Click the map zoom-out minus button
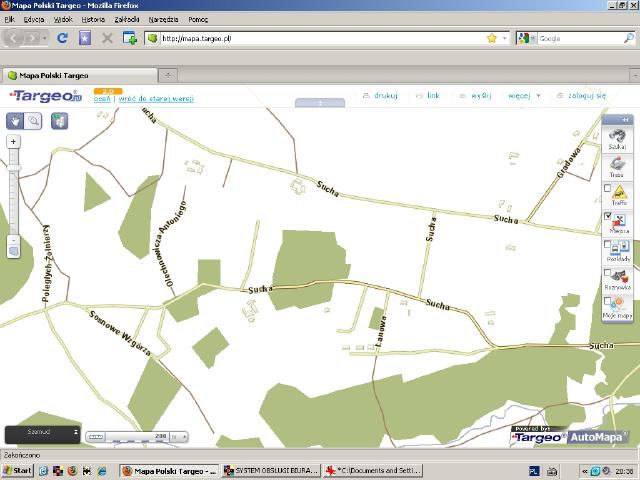This screenshot has height=480, width=640. coord(13,240)
